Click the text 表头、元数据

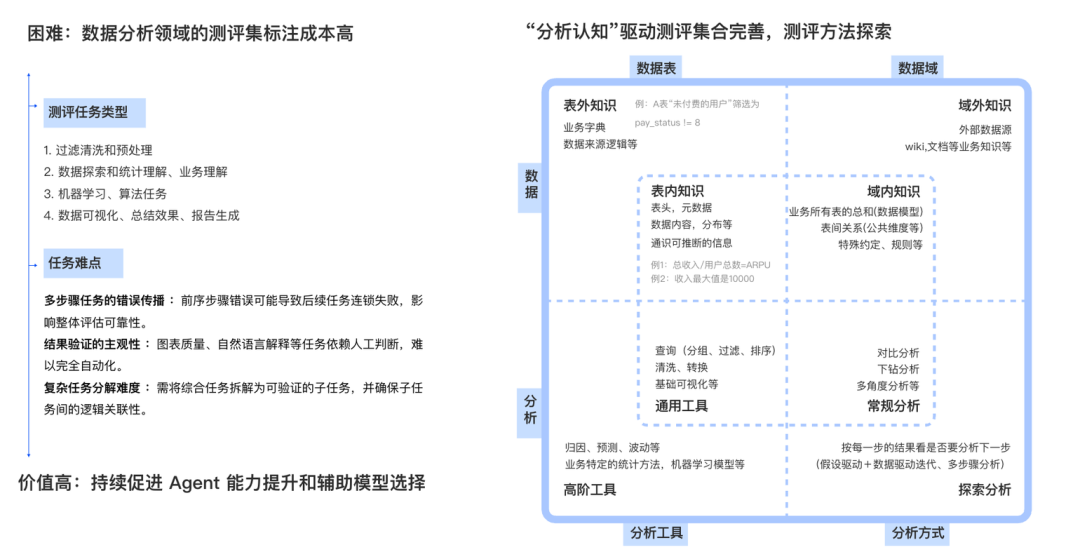682,208
